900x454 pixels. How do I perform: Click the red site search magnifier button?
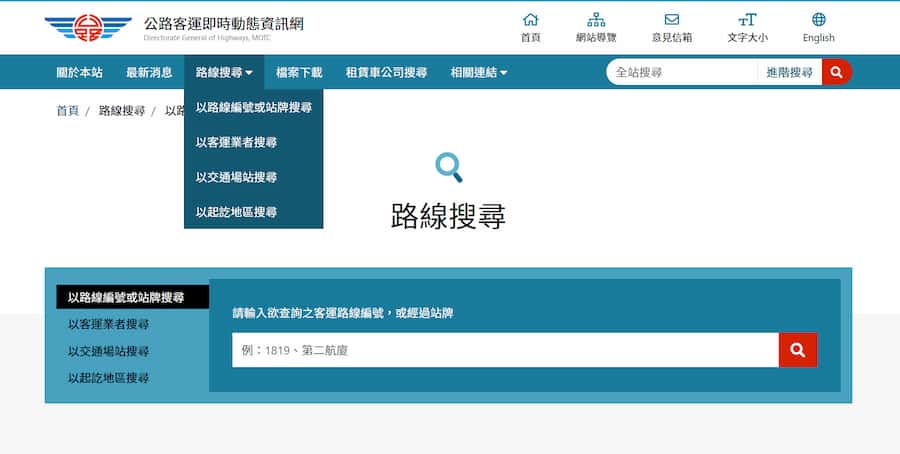pos(836,72)
